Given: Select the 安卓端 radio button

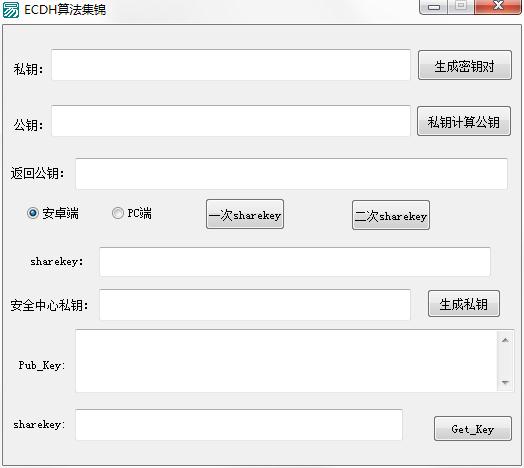Looking at the screenshot, I should click(x=33, y=213).
